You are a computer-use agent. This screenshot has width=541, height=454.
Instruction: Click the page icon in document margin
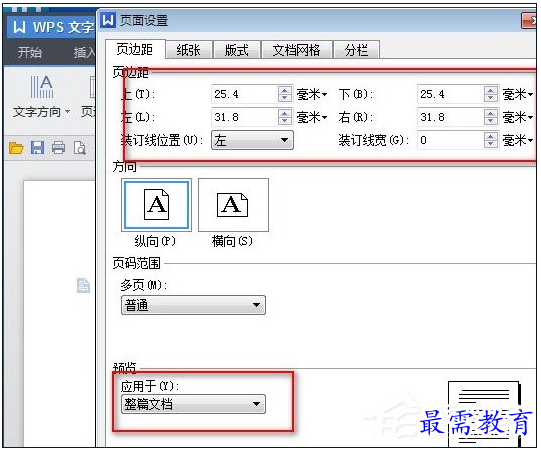click(x=83, y=285)
